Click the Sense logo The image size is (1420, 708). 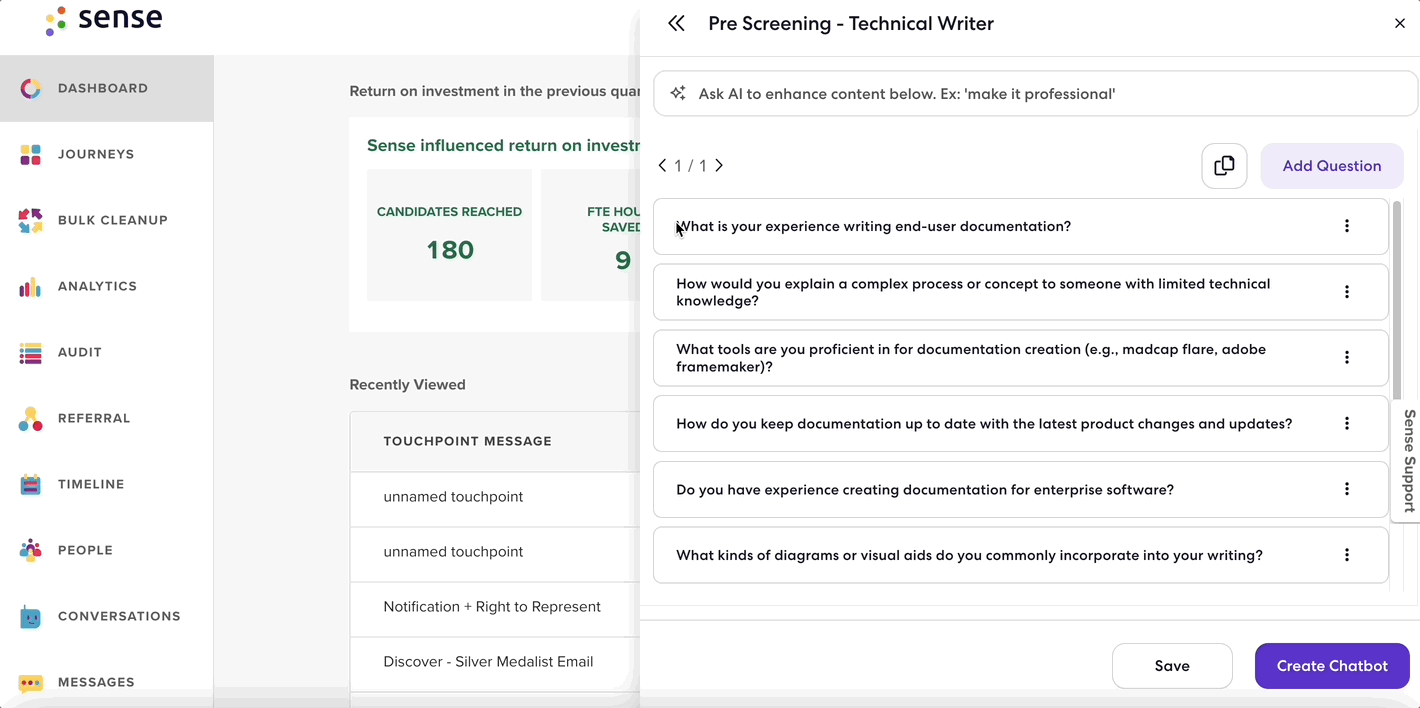103,19
